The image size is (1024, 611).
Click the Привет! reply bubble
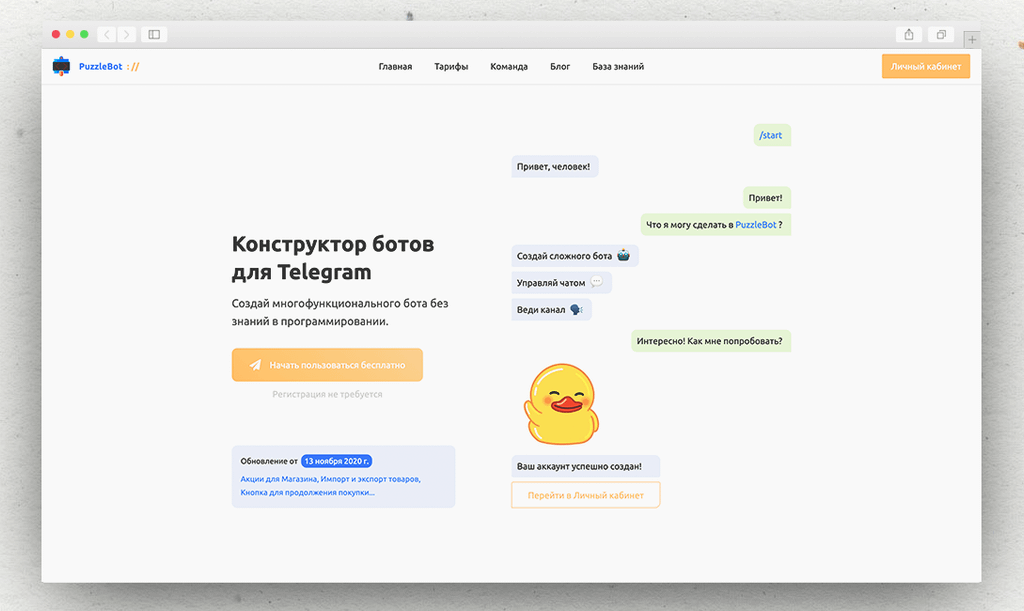[x=767, y=198]
